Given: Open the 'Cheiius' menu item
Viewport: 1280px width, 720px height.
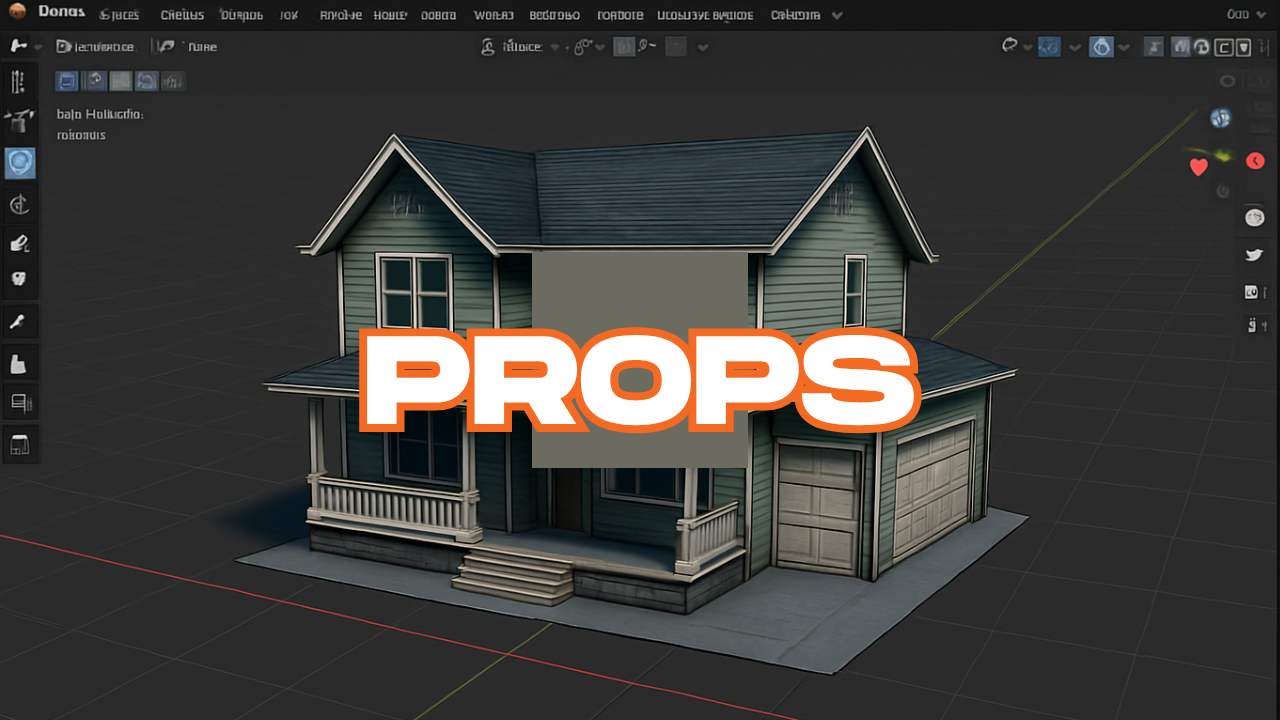Looking at the screenshot, I should [x=182, y=15].
